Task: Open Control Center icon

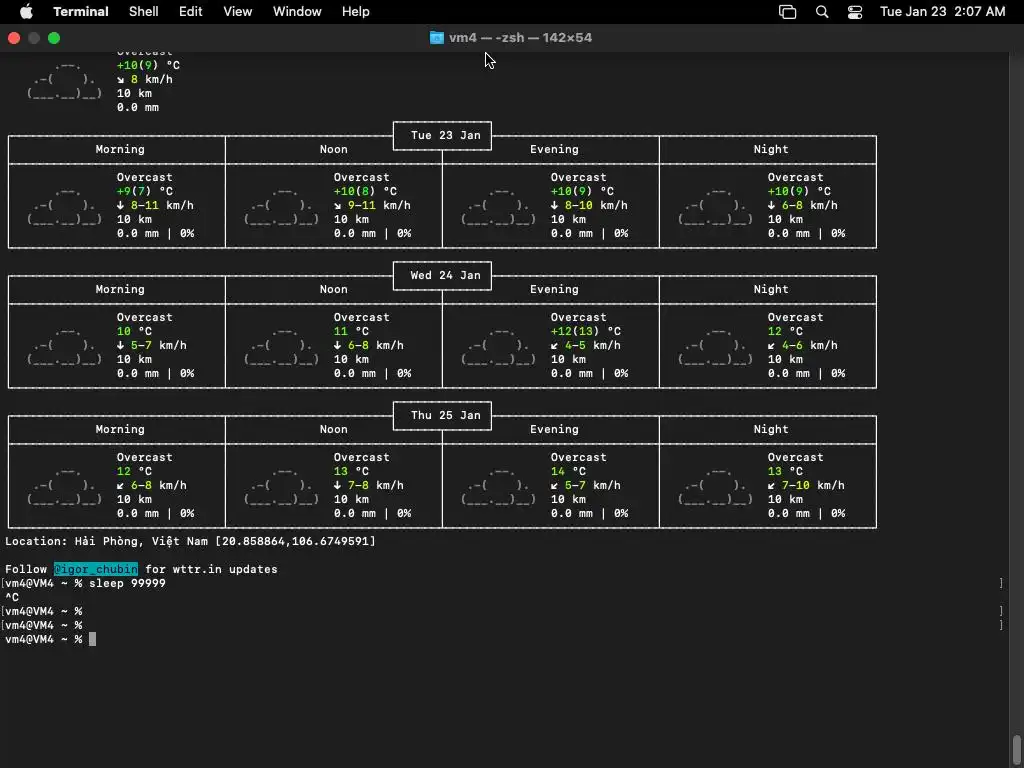Action: tap(855, 12)
